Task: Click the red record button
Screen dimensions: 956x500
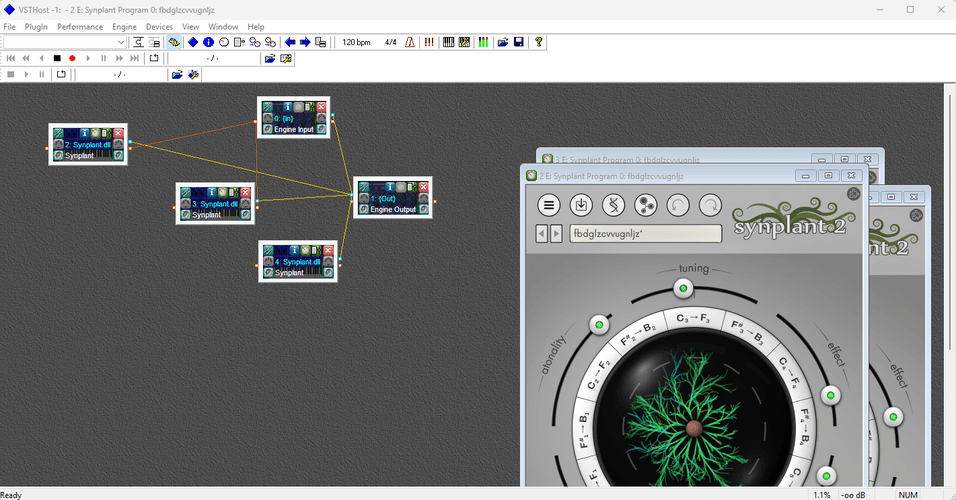Action: coord(73,59)
